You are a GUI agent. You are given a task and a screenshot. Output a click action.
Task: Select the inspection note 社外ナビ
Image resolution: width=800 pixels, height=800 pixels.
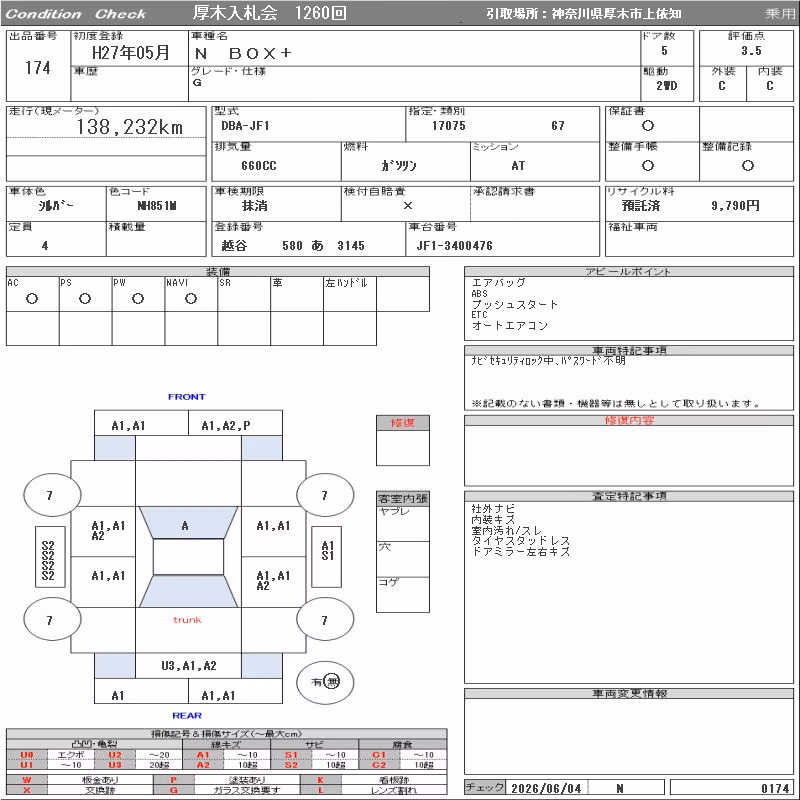pyautogui.click(x=493, y=509)
